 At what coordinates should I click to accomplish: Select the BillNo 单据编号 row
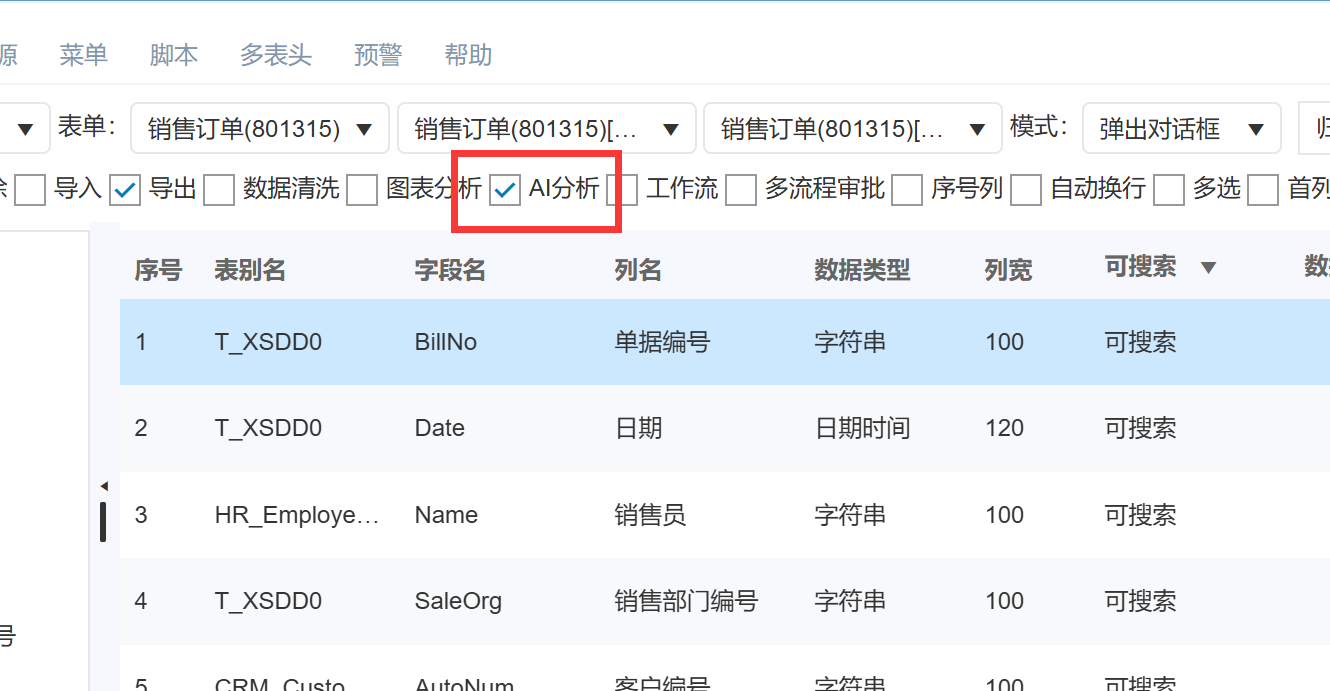pos(660,342)
